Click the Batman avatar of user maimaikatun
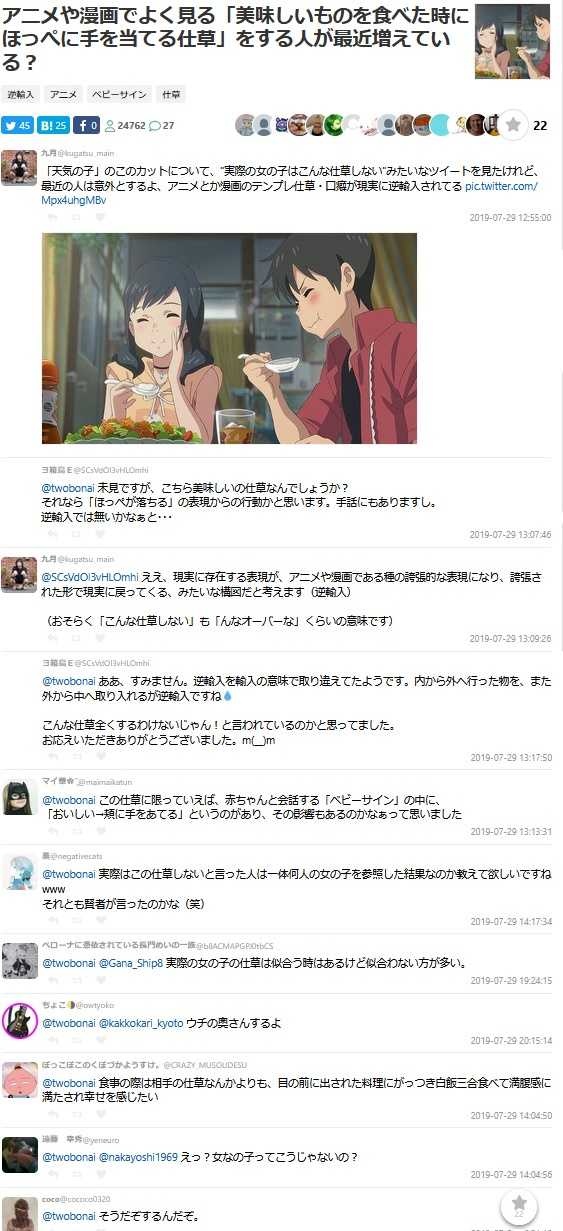Screen dimensions: 563x1231 pyautogui.click(x=20, y=796)
